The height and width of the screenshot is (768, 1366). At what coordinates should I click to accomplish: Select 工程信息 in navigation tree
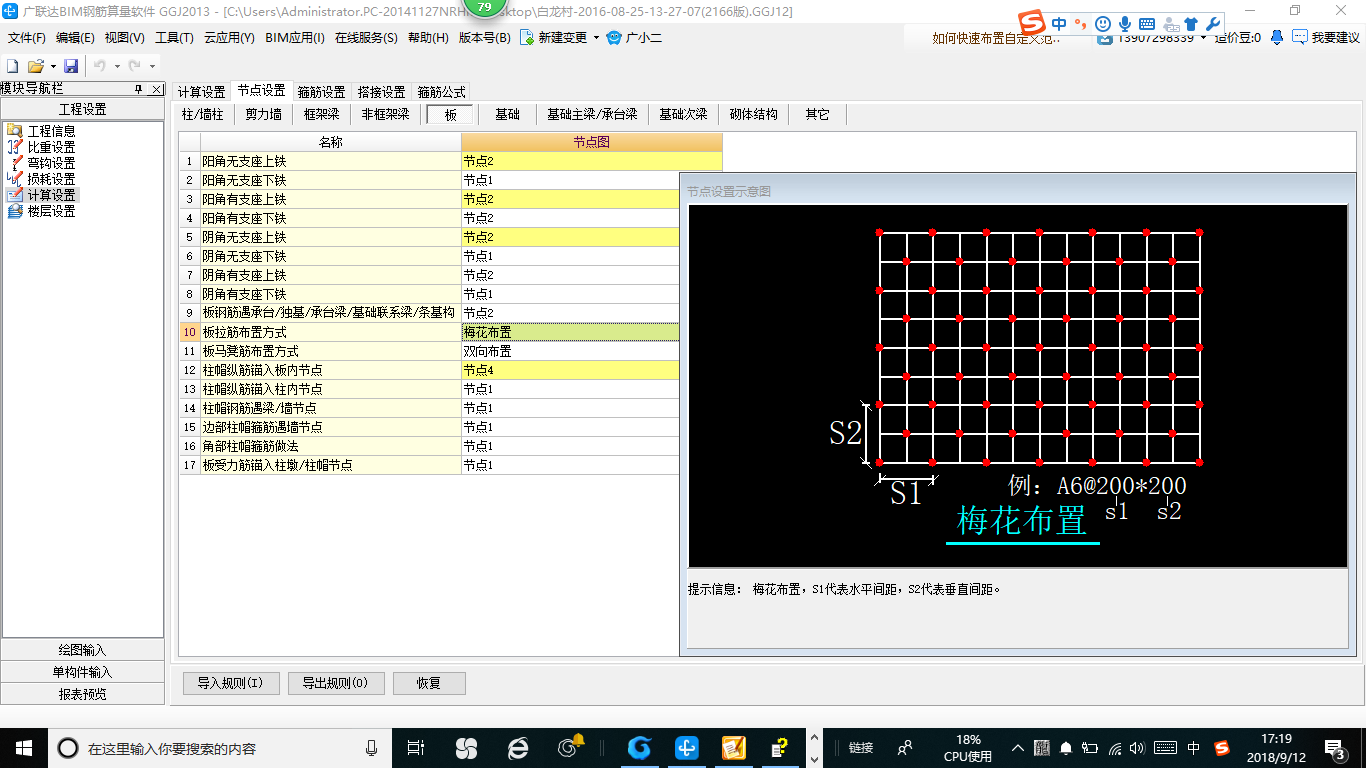[51, 131]
